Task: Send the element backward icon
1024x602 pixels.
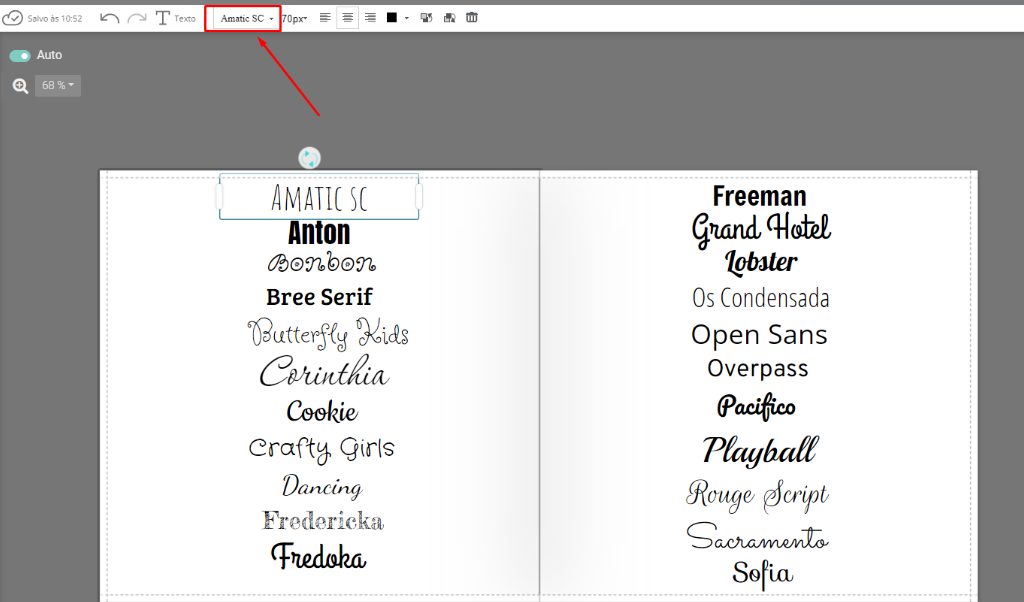Action: tap(449, 18)
